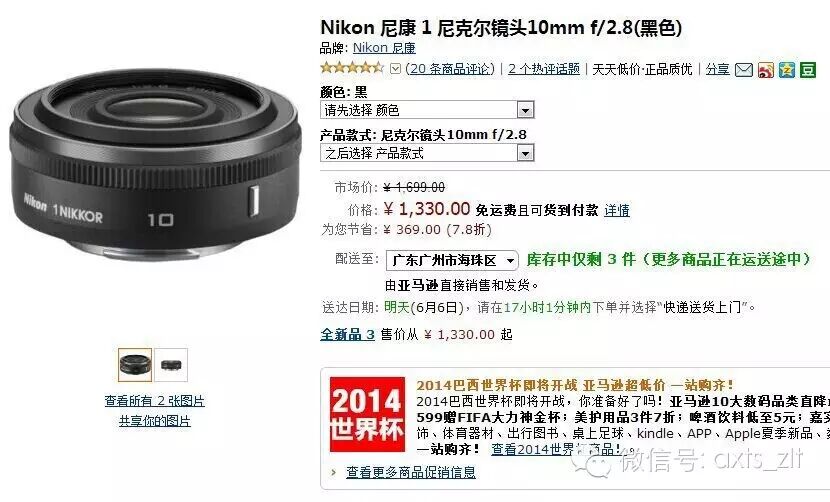Click the email share envelope icon
The image size is (830, 502).
pyautogui.click(x=744, y=70)
